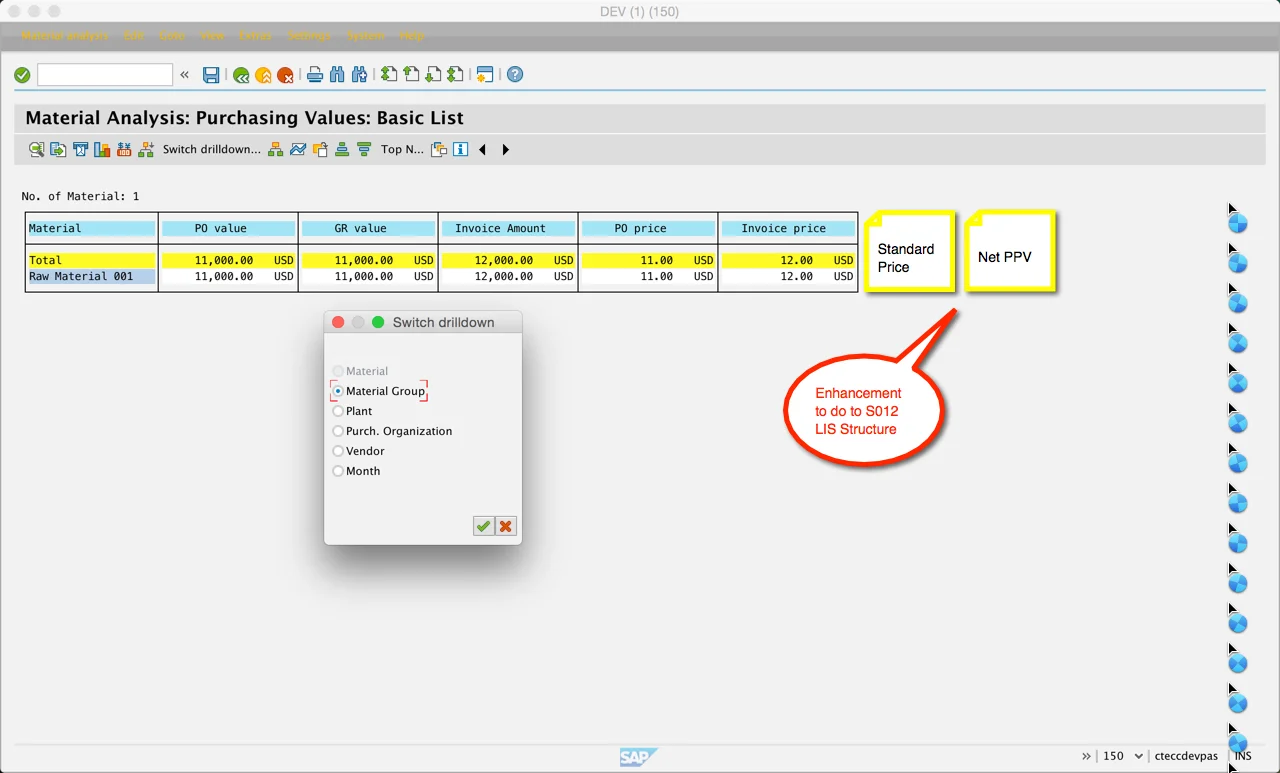Image resolution: width=1280 pixels, height=773 pixels.
Task: Click the Total row label
Action: (x=45, y=260)
